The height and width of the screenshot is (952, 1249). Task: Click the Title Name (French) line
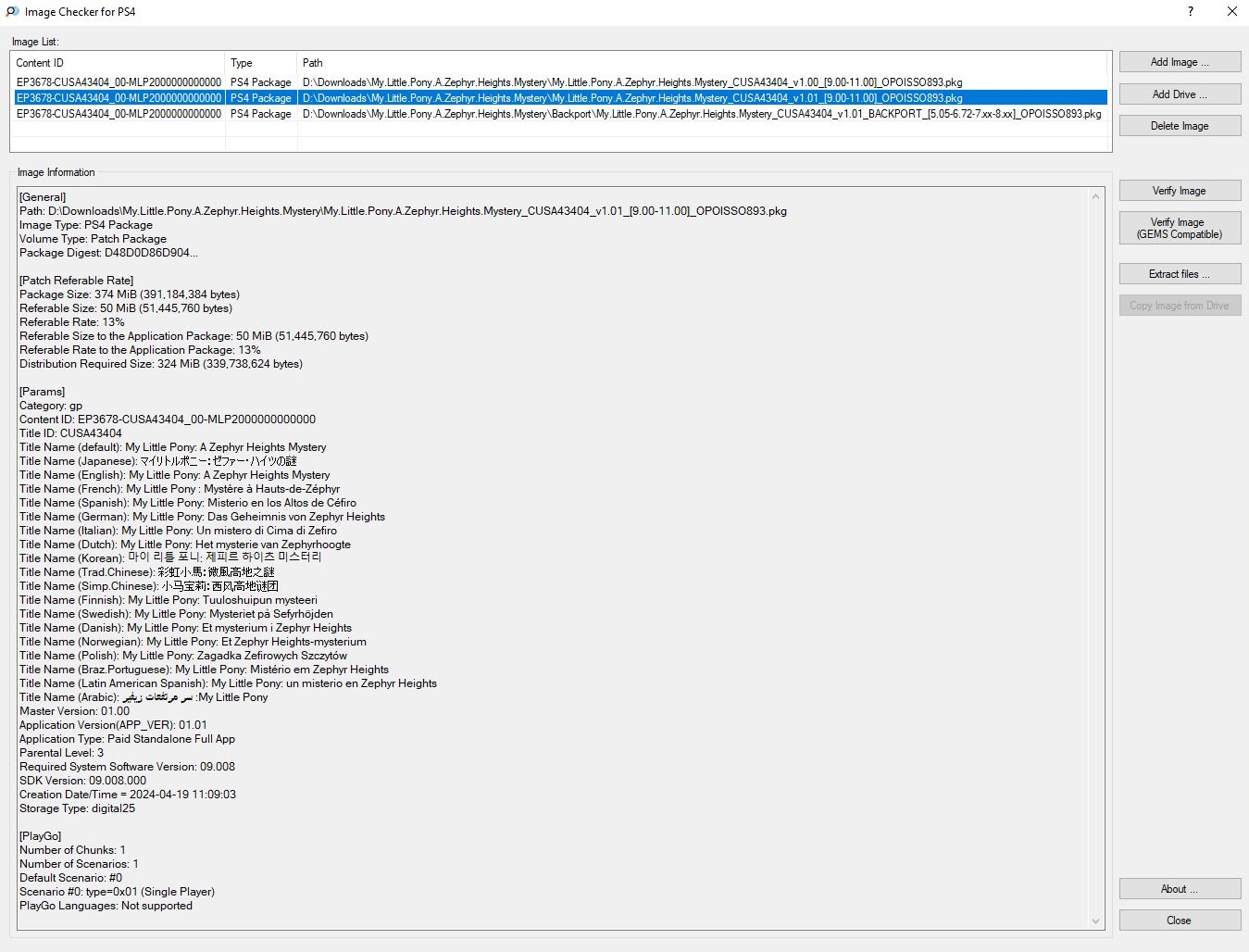[x=180, y=489]
